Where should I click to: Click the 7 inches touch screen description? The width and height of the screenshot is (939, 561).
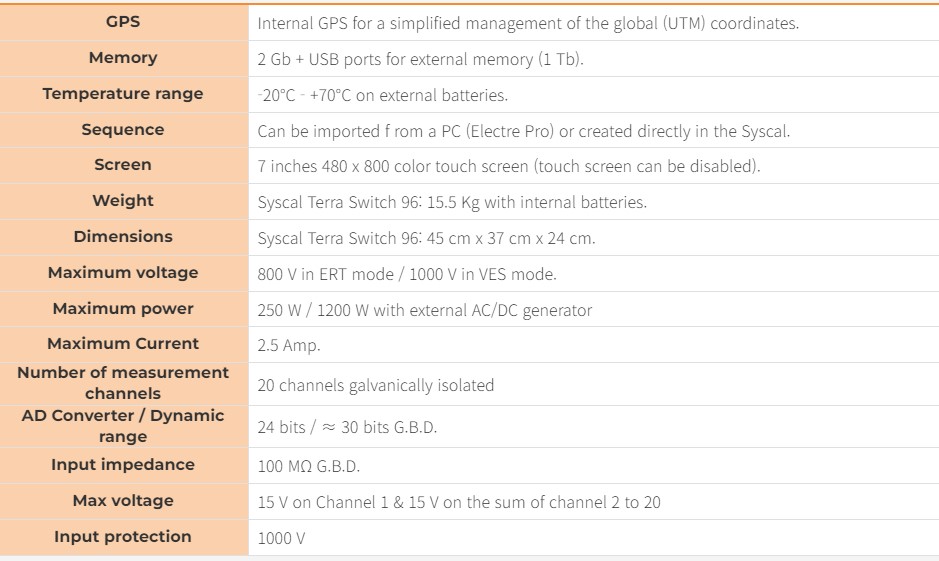[509, 166]
